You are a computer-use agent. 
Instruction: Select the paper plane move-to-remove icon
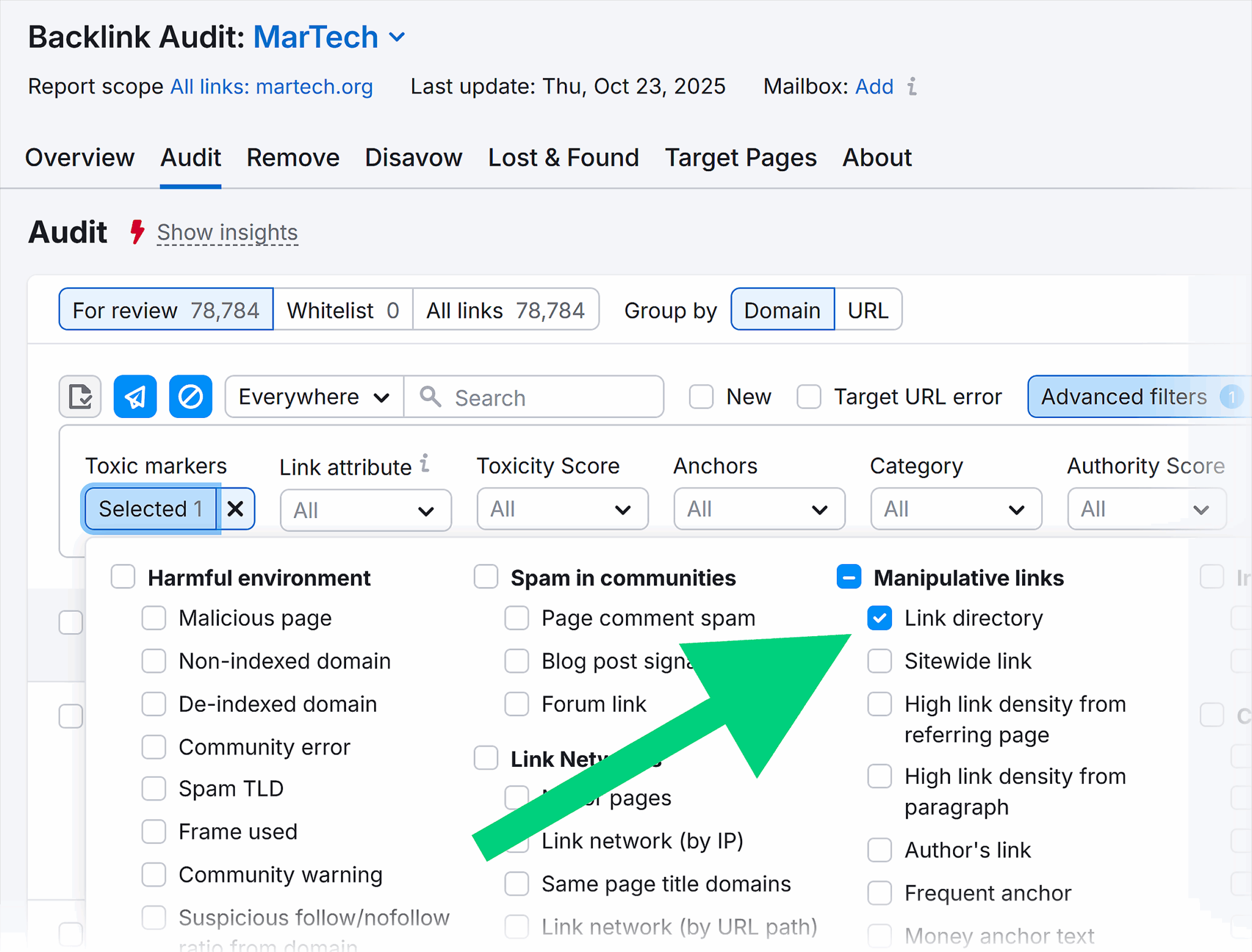pyautogui.click(x=134, y=397)
